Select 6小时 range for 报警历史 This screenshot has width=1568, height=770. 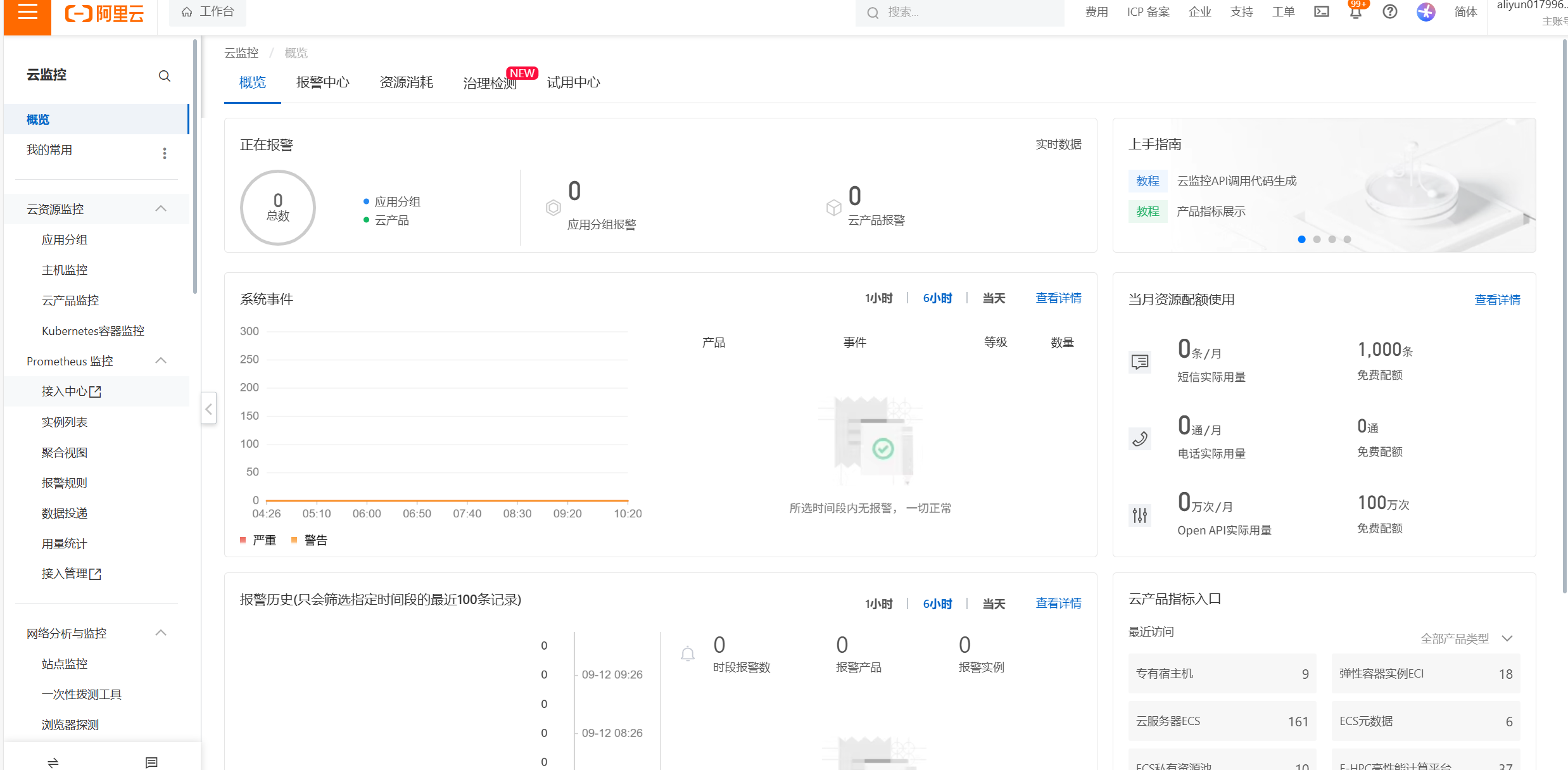[937, 604]
